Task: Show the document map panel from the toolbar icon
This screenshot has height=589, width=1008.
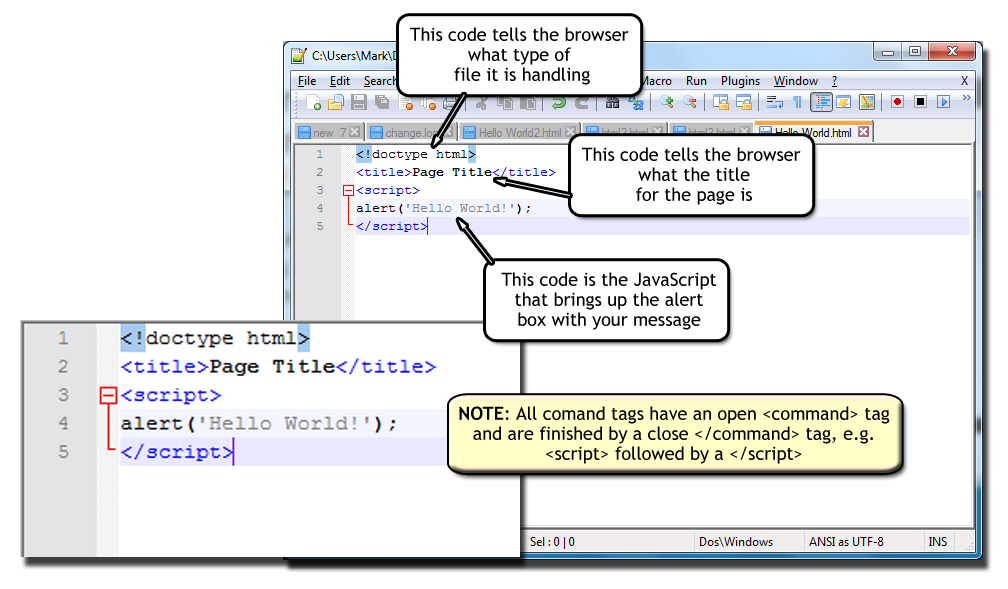Action: [x=867, y=102]
